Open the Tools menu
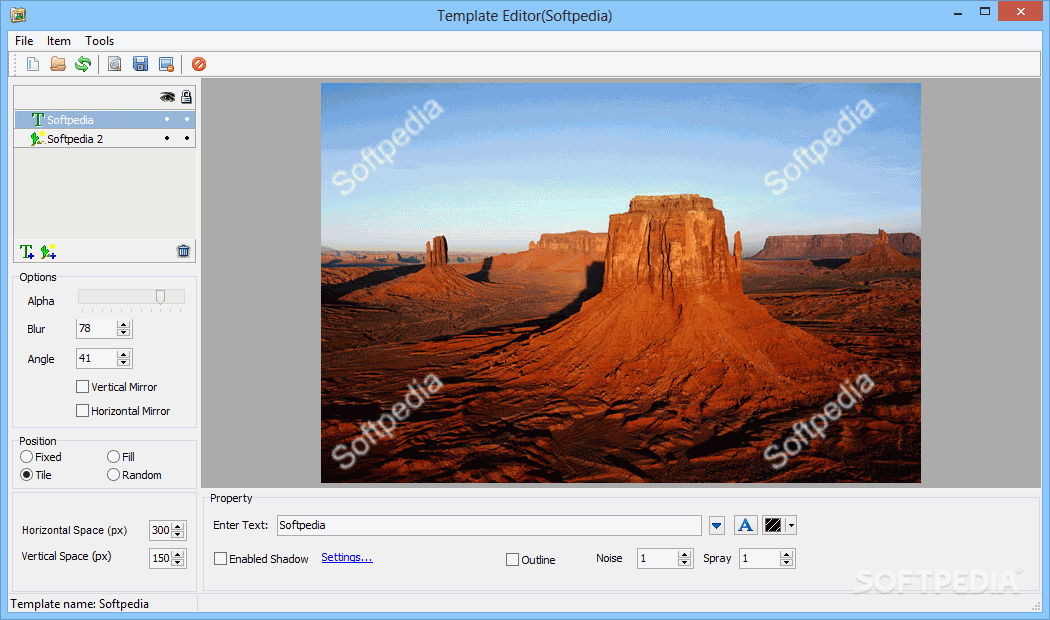1050x620 pixels. coord(99,41)
